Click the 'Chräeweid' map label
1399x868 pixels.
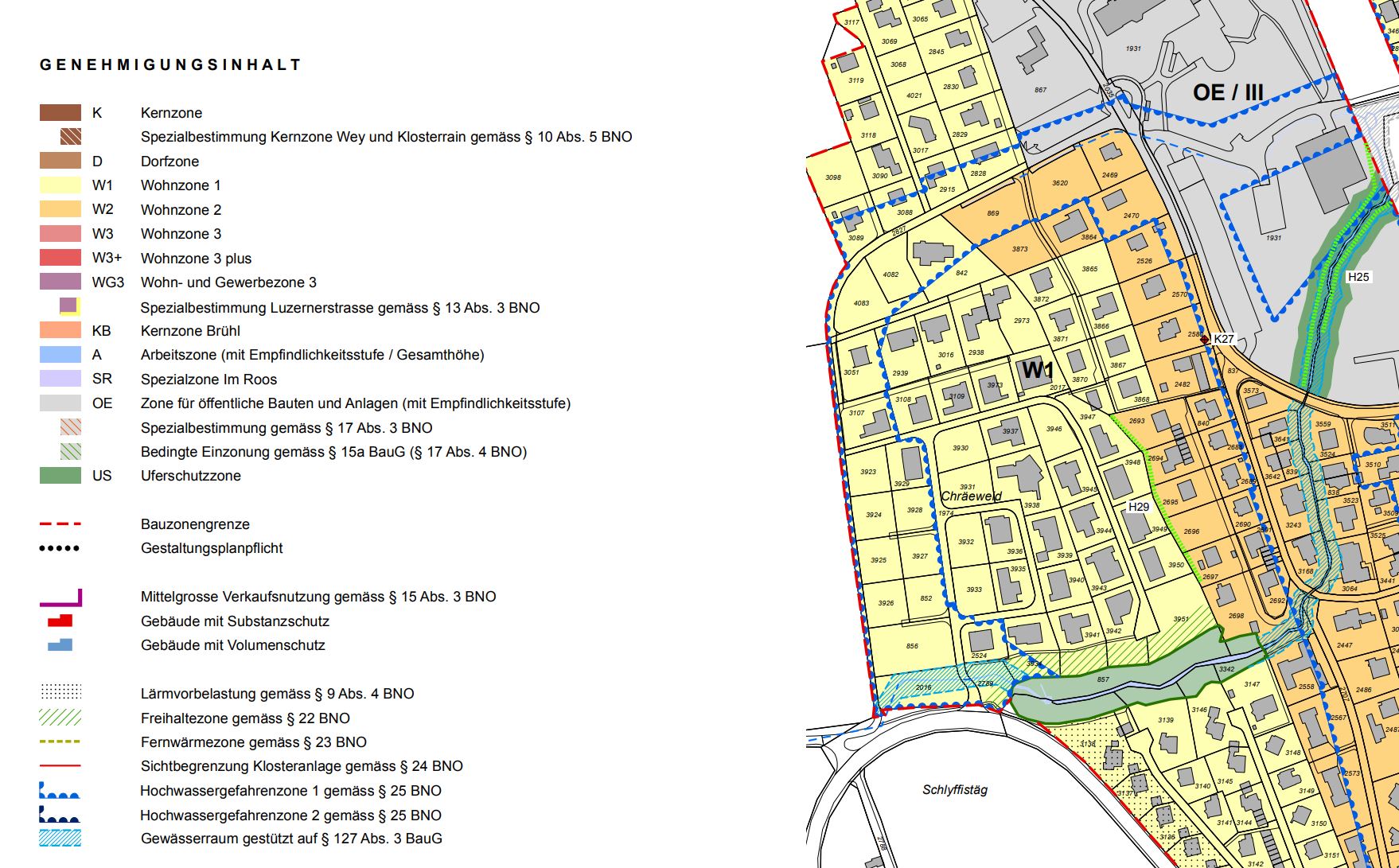(971, 496)
